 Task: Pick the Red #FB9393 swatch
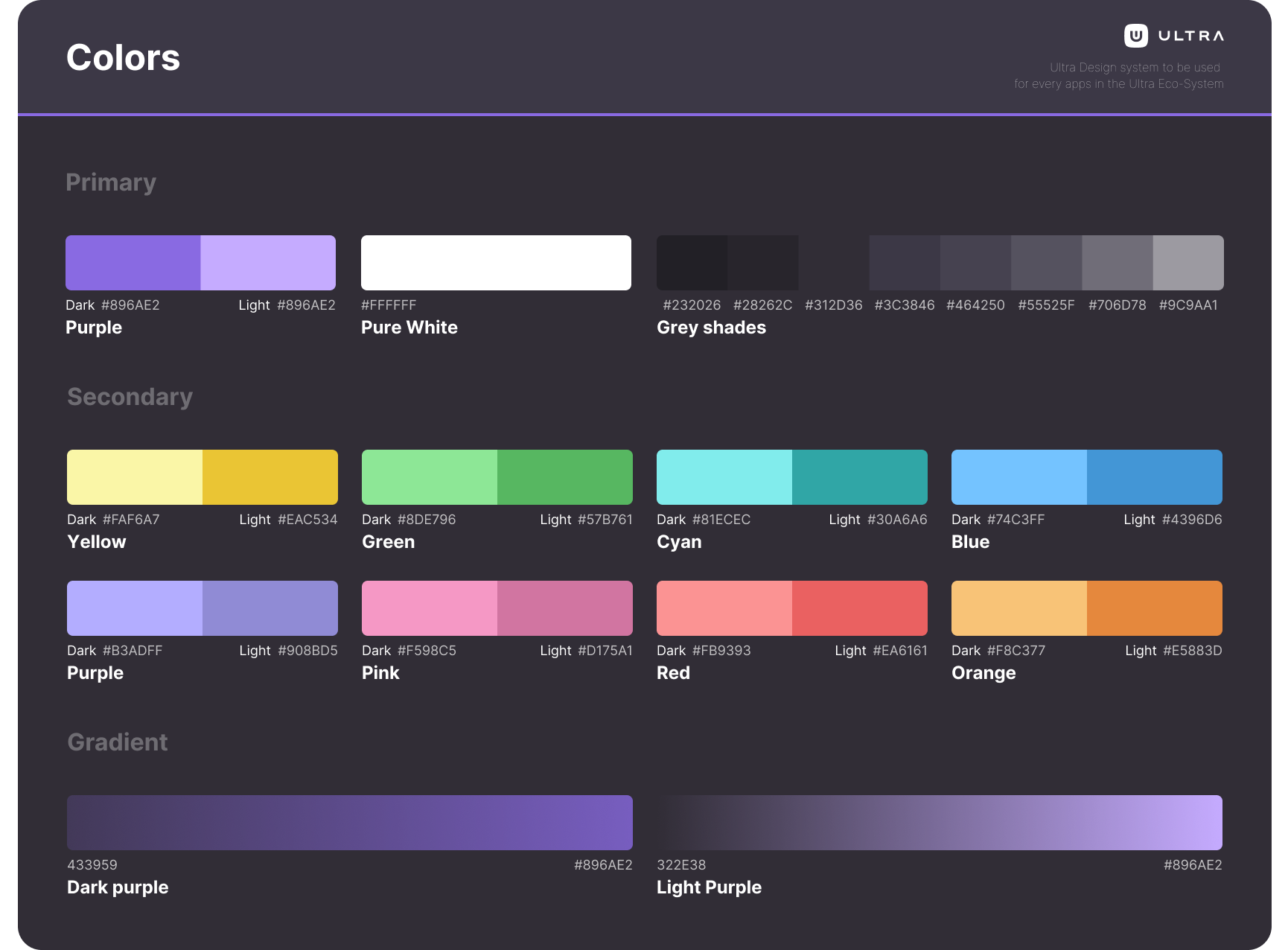click(x=724, y=608)
